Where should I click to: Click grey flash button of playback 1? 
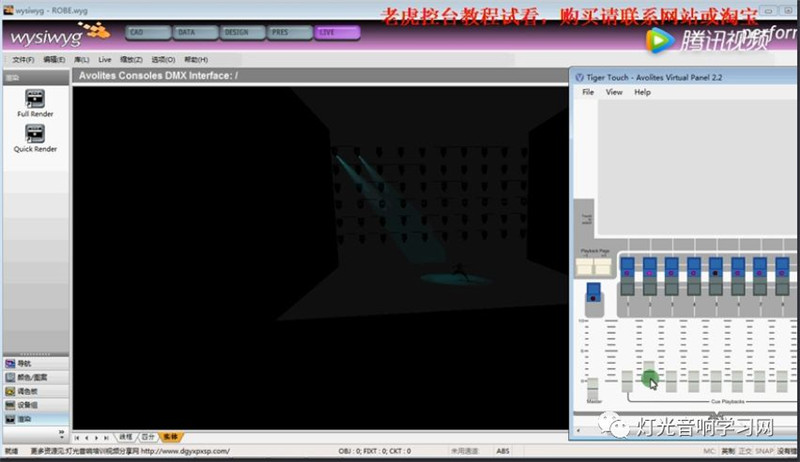coord(627,287)
